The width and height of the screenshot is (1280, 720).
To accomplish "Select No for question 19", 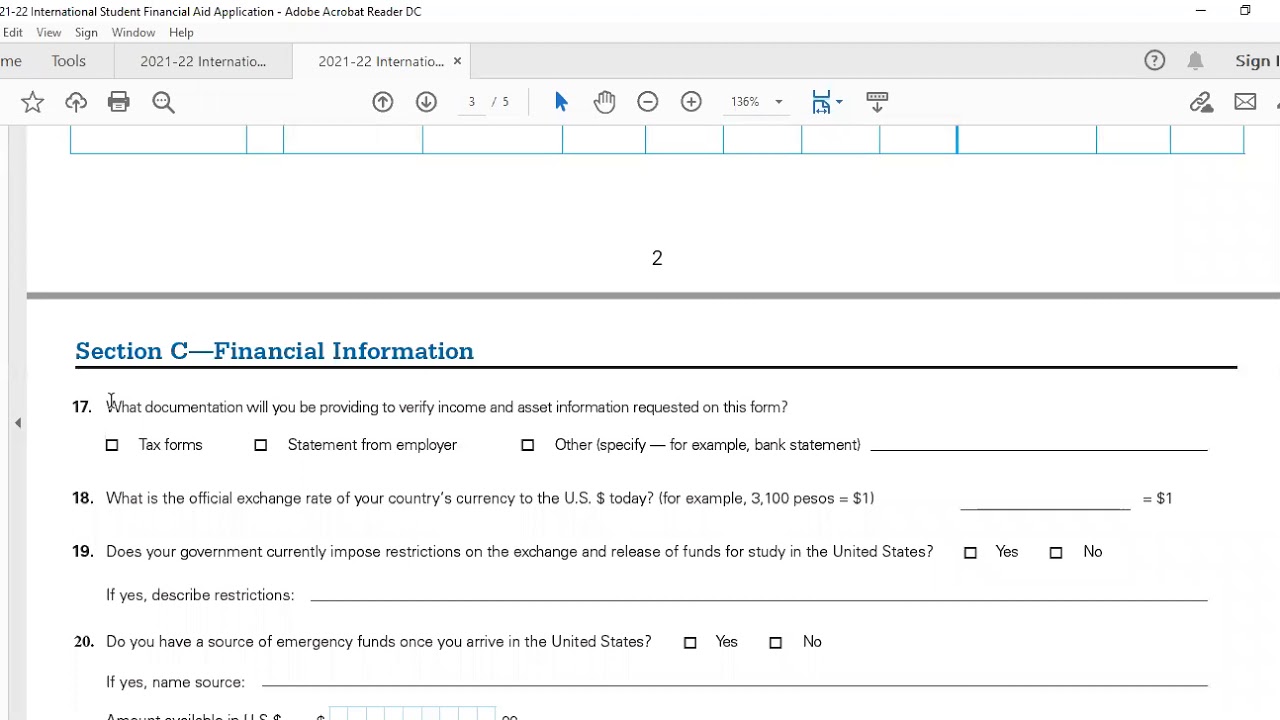I will [1056, 552].
